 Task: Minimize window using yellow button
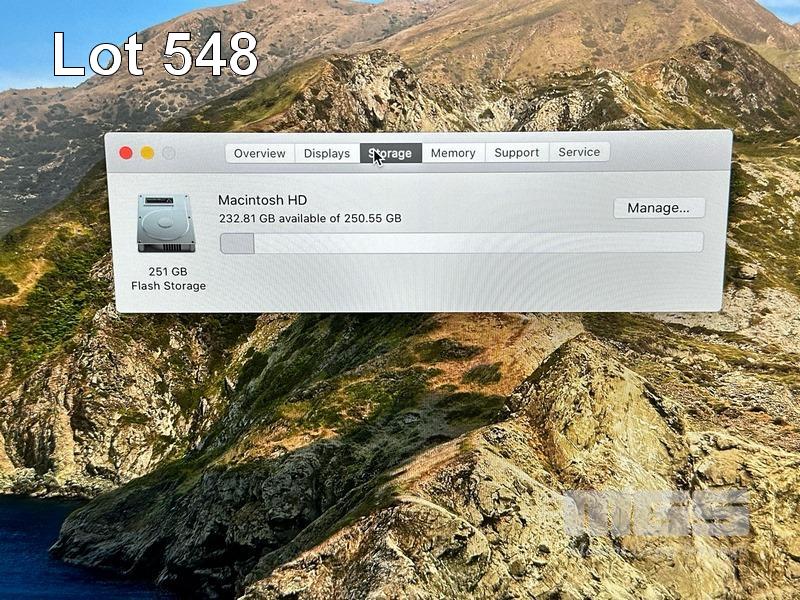(147, 153)
